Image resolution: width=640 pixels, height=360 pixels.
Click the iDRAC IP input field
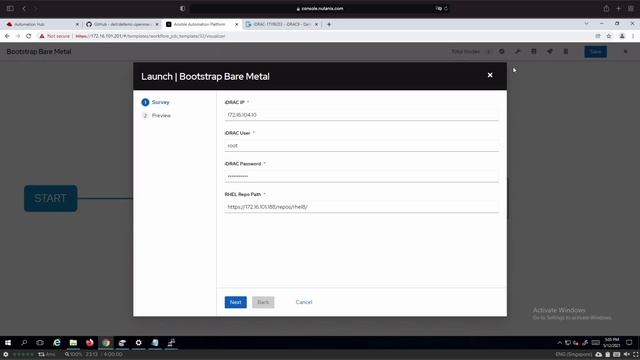click(x=362, y=115)
